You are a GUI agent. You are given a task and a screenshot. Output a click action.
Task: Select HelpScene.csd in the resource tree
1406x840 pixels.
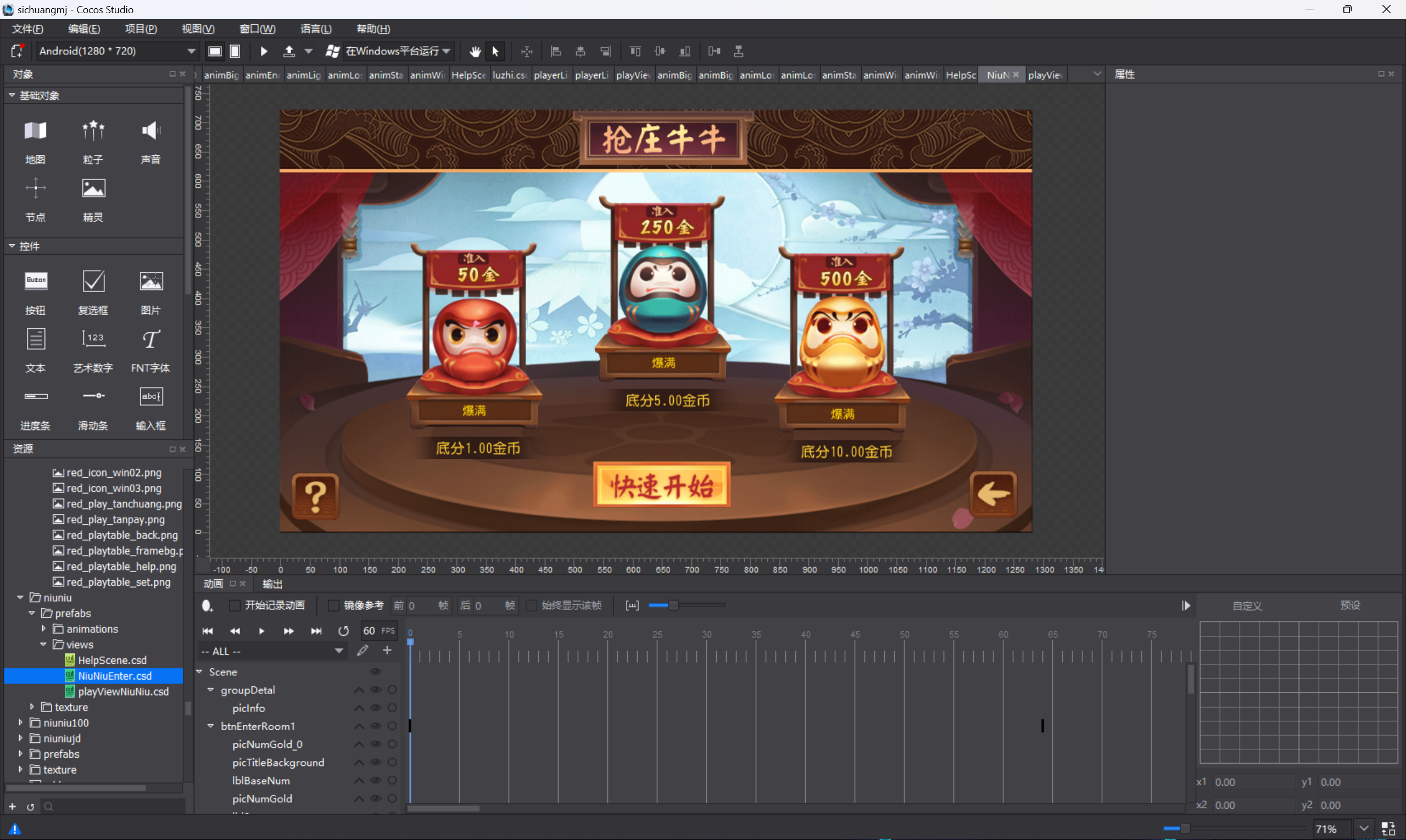(x=112, y=660)
